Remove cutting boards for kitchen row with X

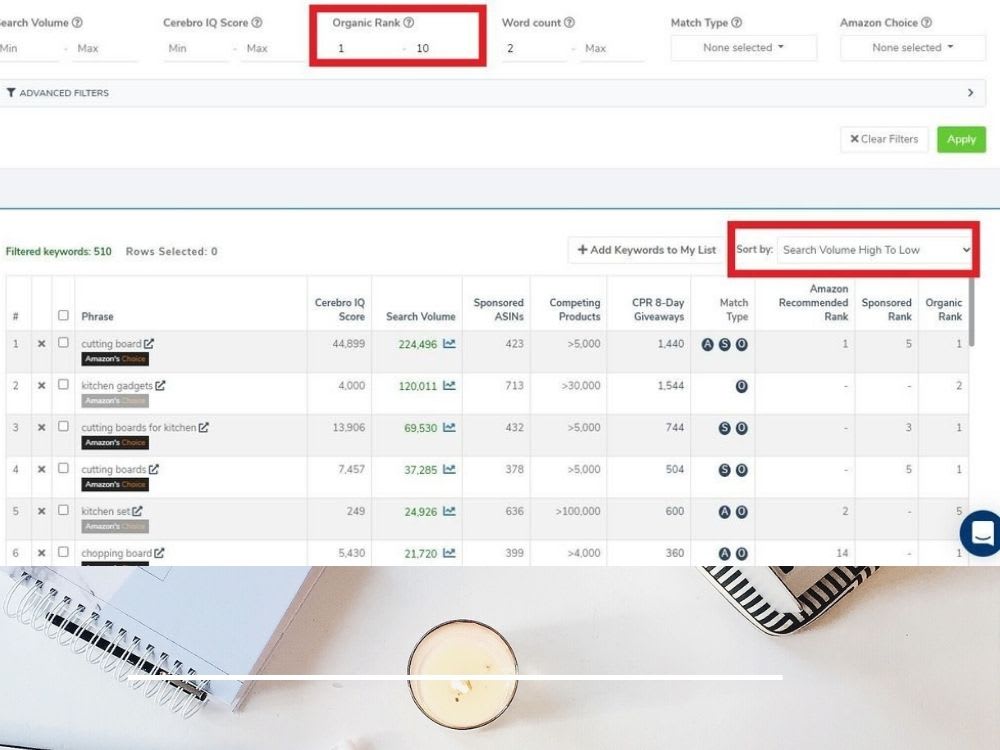[41, 427]
